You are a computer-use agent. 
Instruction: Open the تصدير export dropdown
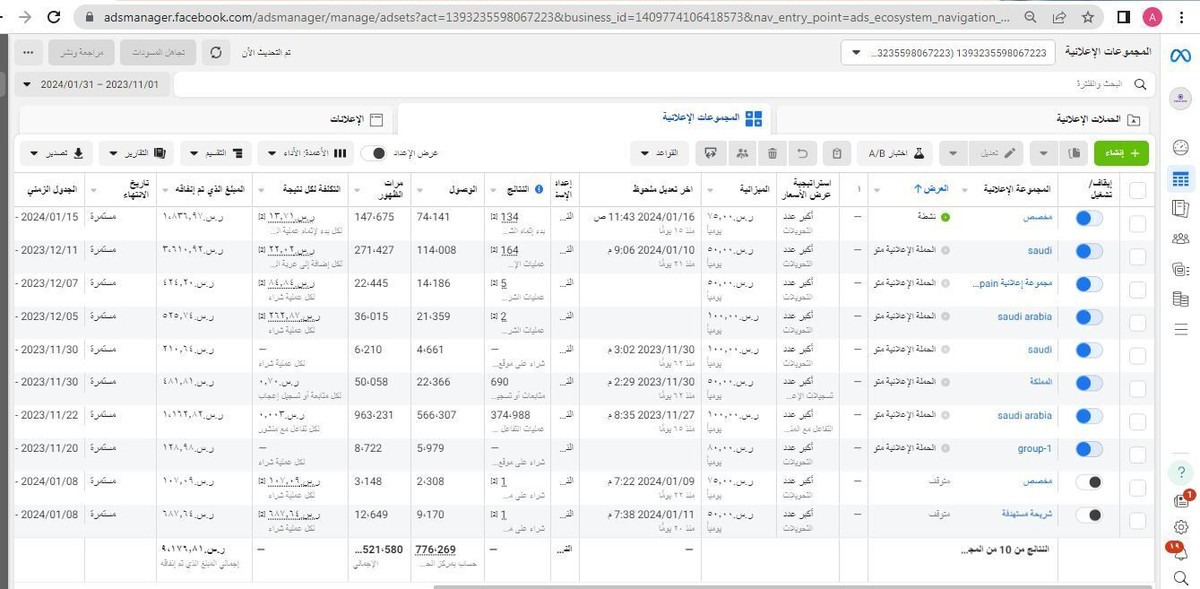(x=55, y=153)
